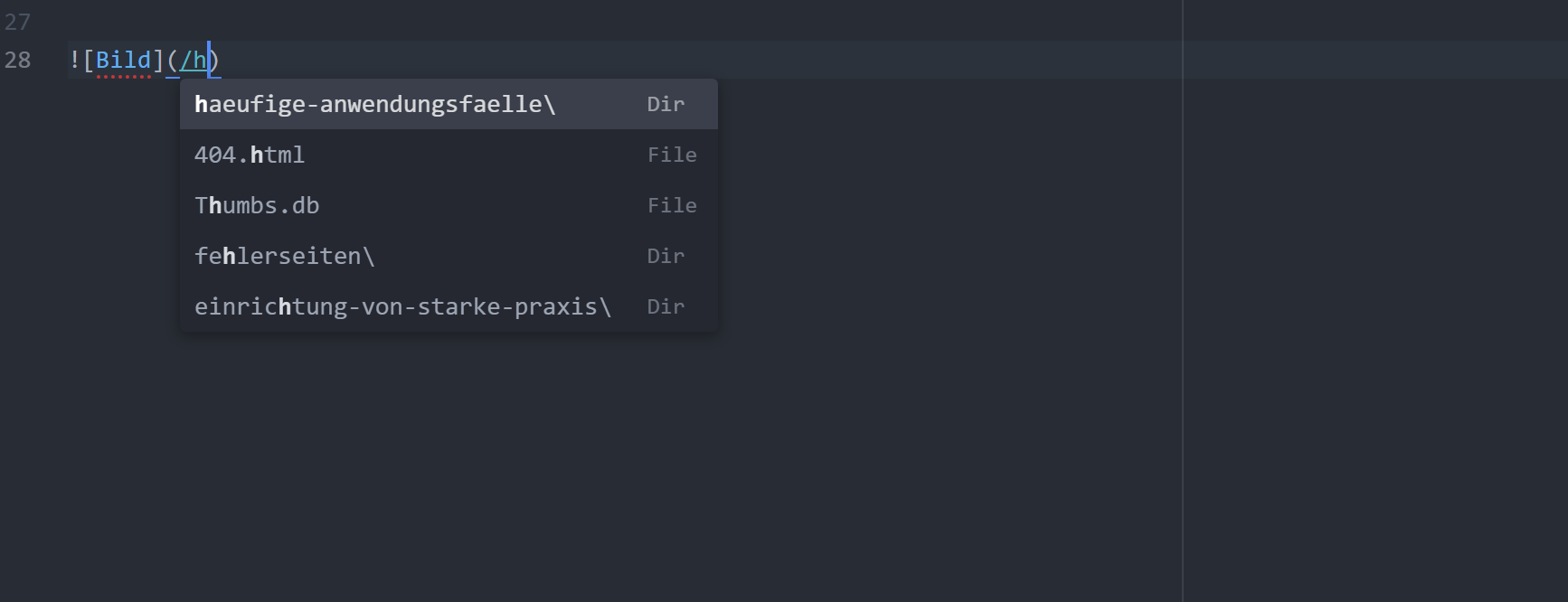Viewport: 1568px width, 602px height.
Task: Choose einrichtung-von-starke-praxis\ directory suggestion
Action: click(402, 306)
